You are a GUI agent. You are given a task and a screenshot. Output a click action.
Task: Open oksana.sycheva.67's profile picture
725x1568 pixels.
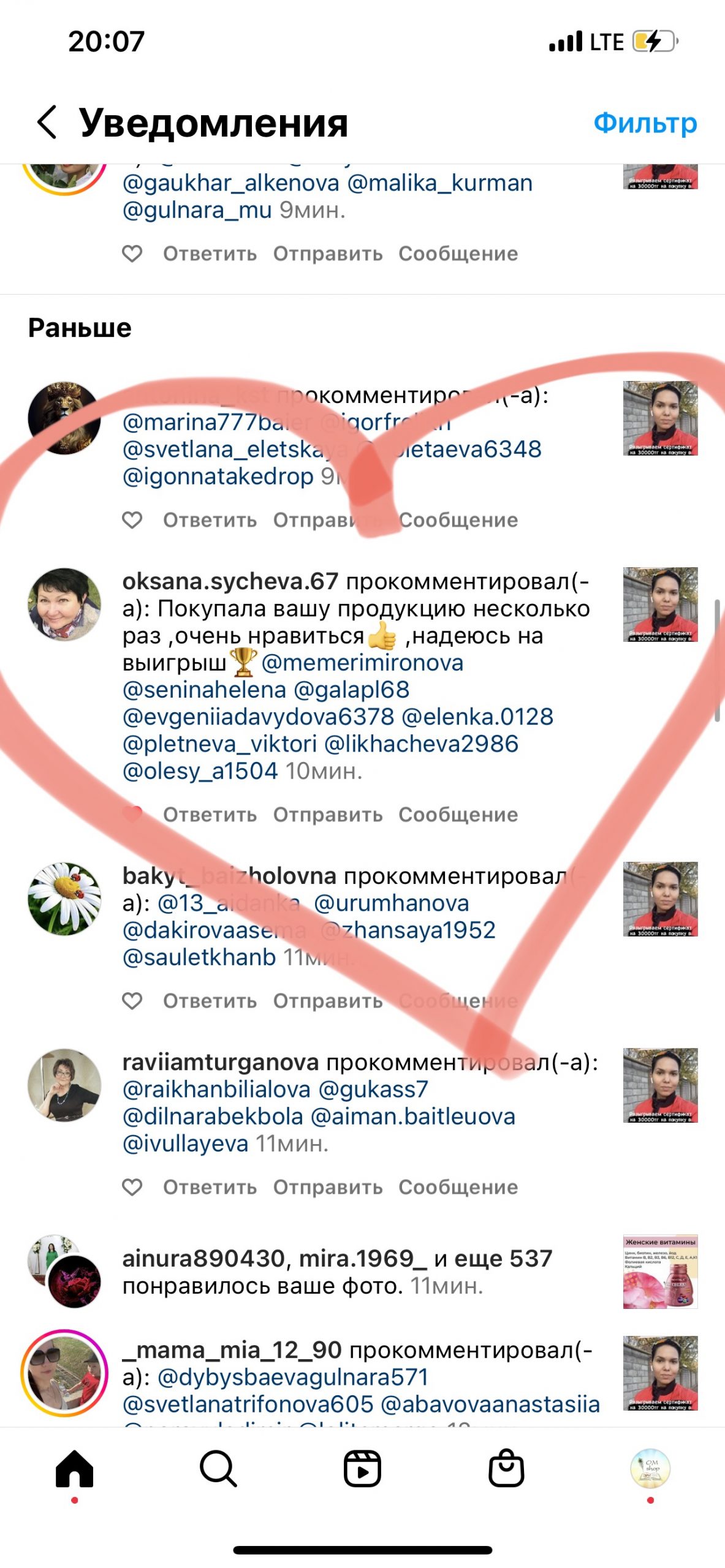pos(64,605)
